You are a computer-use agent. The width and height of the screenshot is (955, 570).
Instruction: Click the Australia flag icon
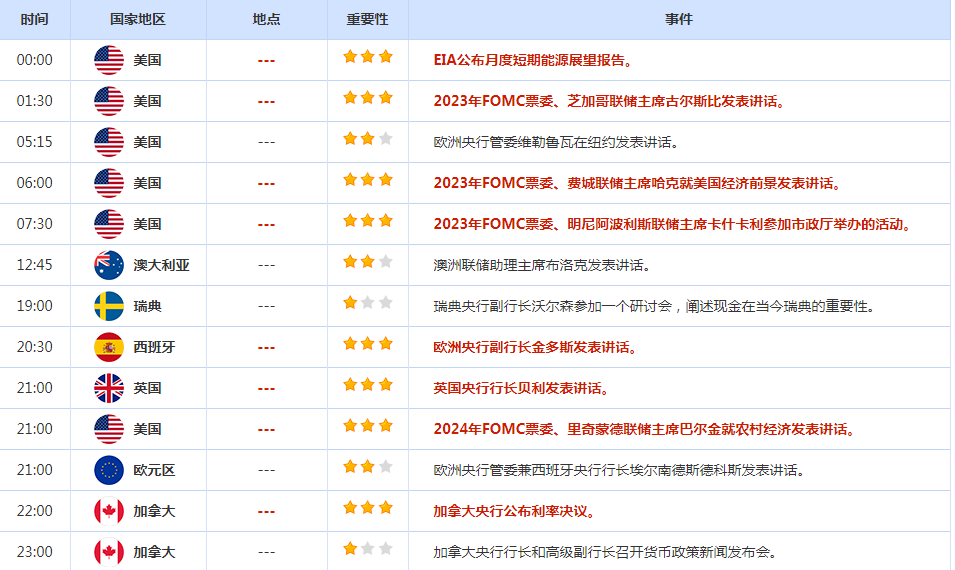tap(109, 265)
